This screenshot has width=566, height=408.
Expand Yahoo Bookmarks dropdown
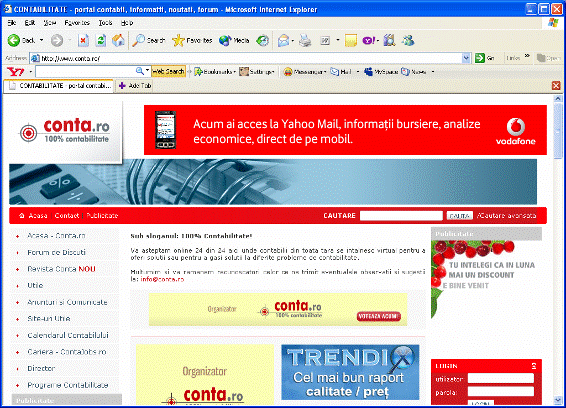(235, 72)
